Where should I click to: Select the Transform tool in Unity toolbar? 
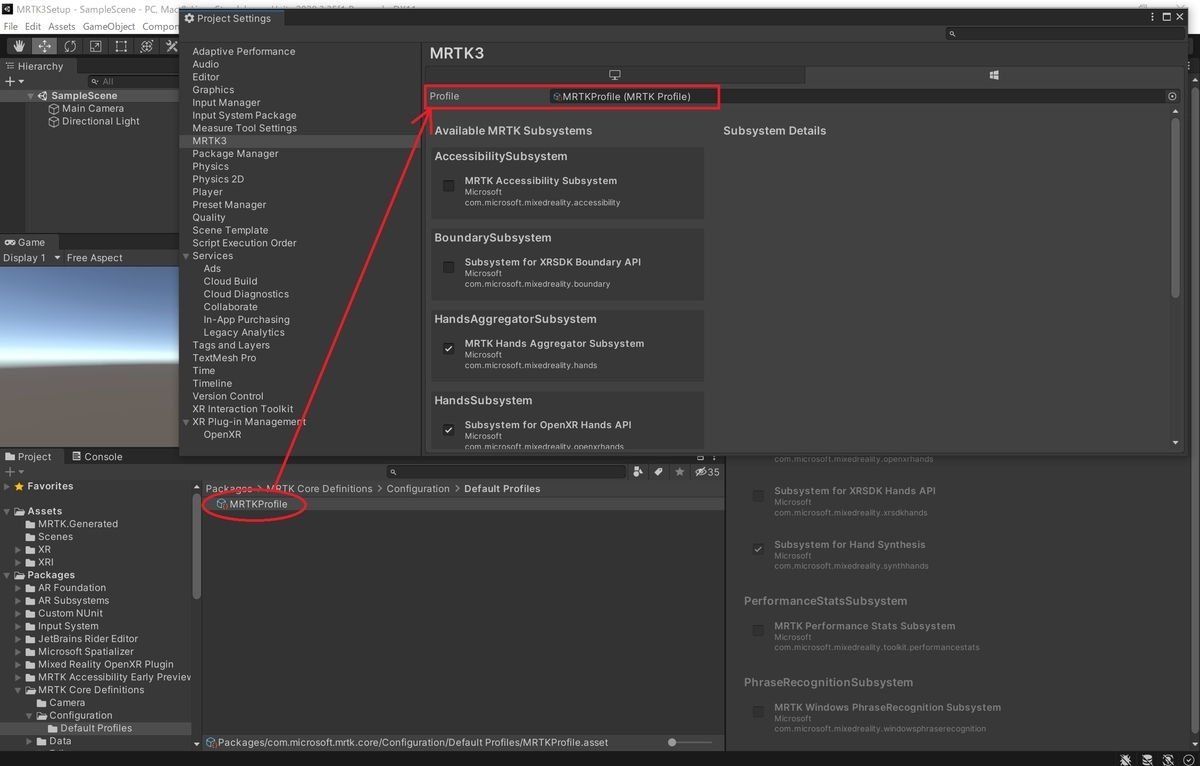[x=146, y=46]
